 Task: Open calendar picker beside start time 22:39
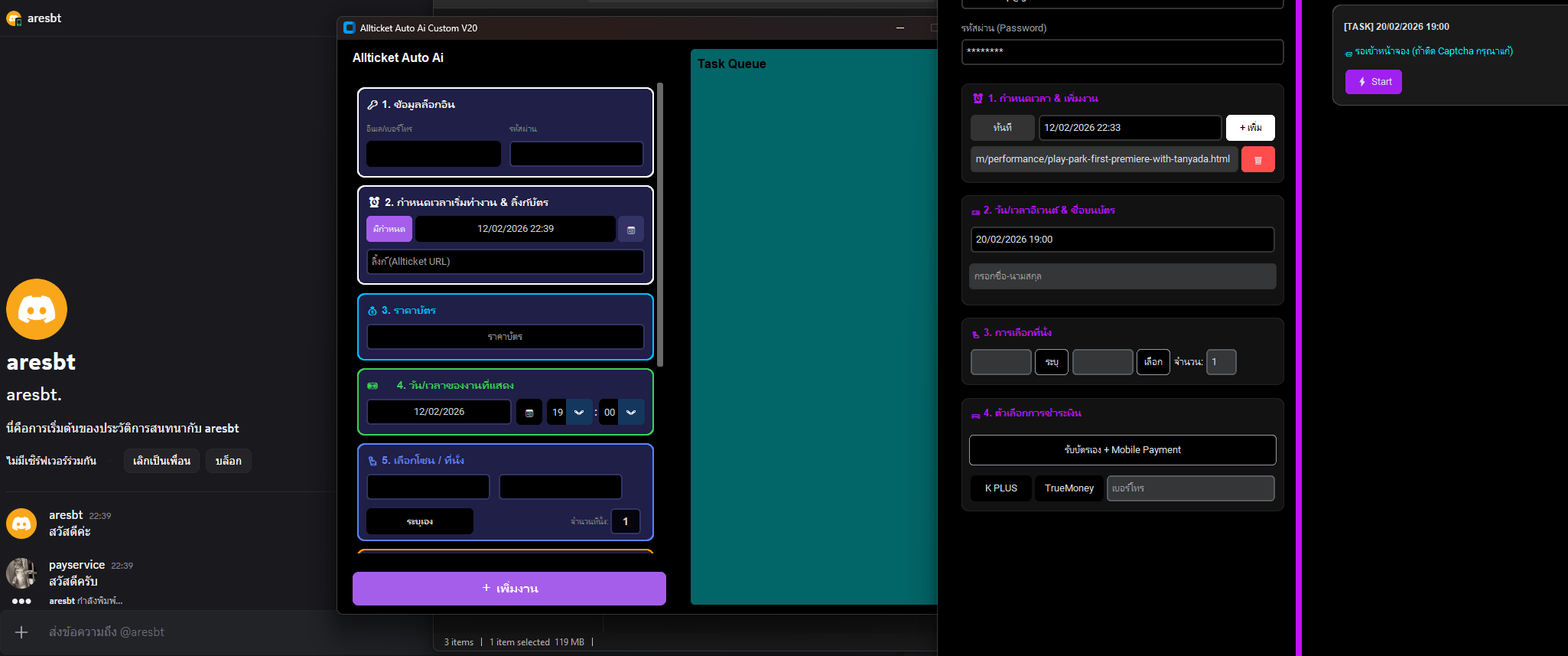click(x=631, y=230)
